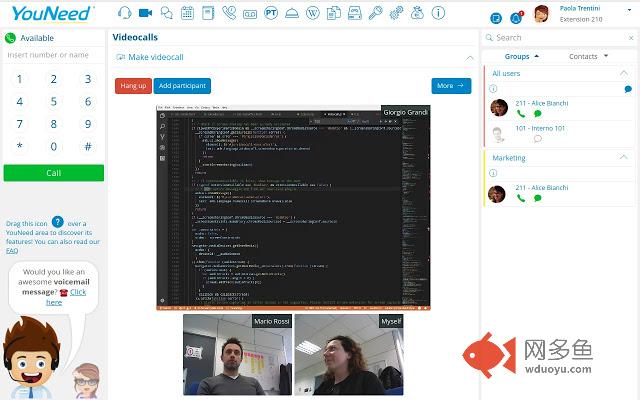Open the headset phone panel icon
Viewport: 640px width, 400px height.
[x=124, y=13]
